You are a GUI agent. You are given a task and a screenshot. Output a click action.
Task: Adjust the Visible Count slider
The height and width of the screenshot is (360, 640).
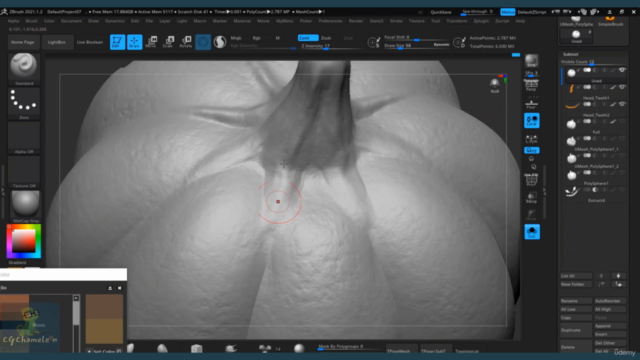[x=593, y=62]
